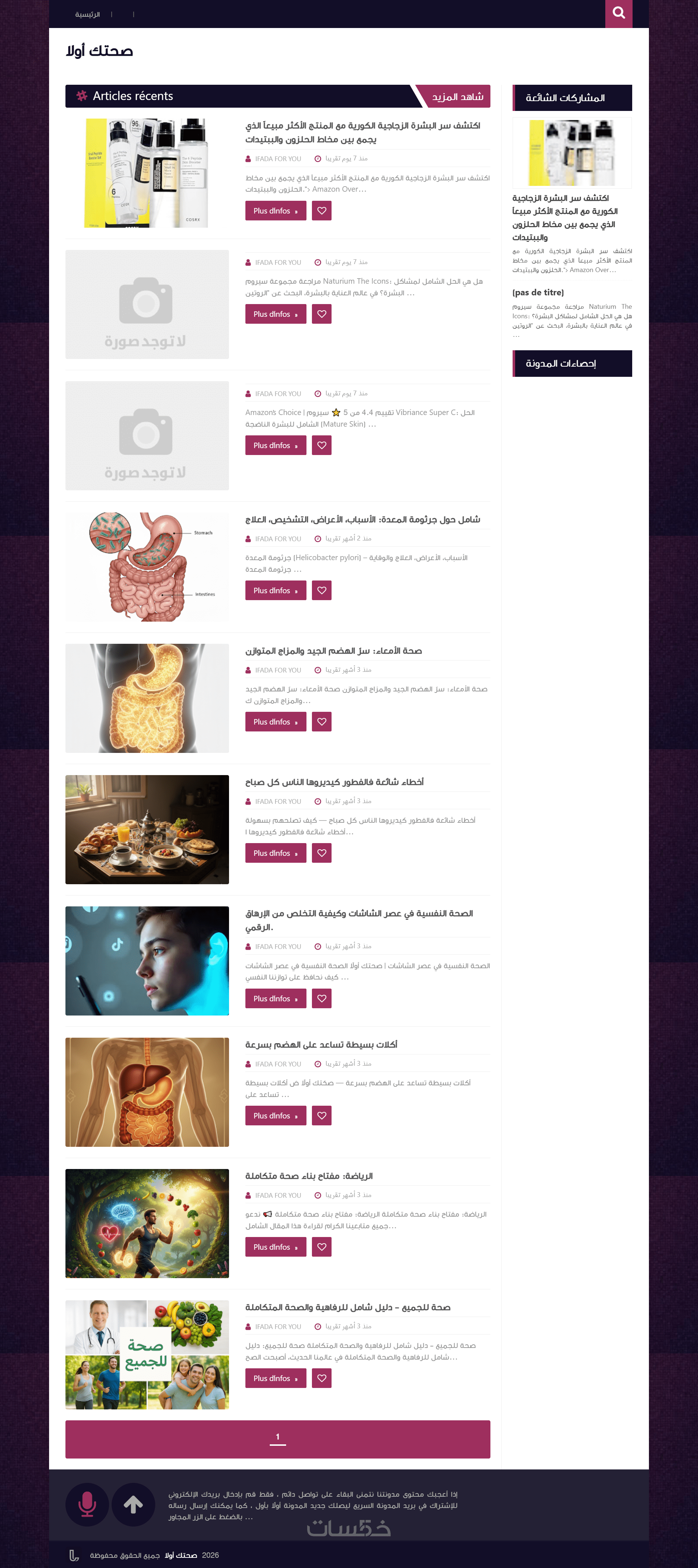698x1568 pixels.
Task: Open the stomach anatomy diagram thumbnail
Action: tap(147, 567)
